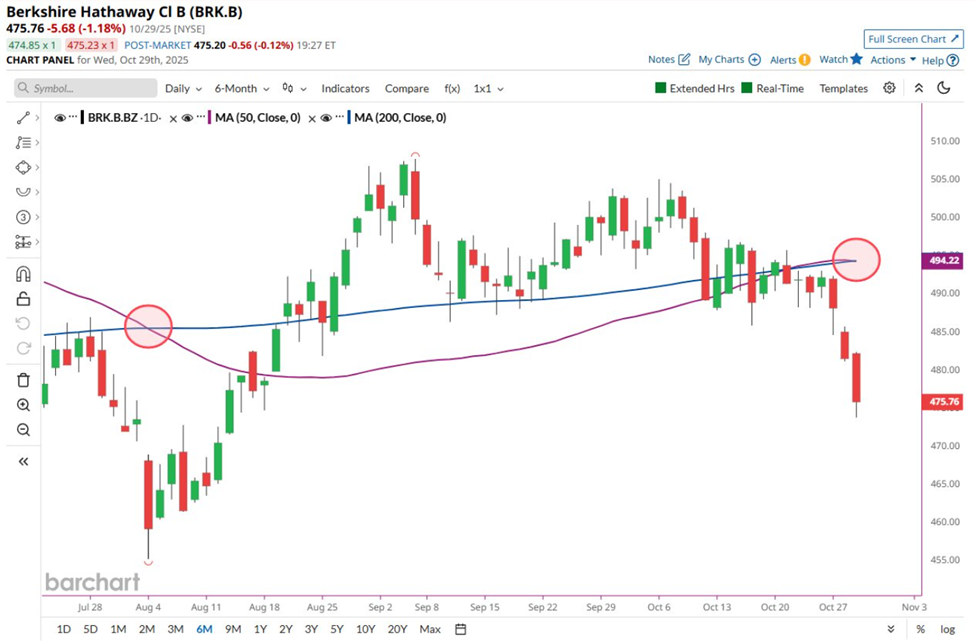The height and width of the screenshot is (641, 975).
Task: Open the shapes drawing tool
Action: coord(22,167)
